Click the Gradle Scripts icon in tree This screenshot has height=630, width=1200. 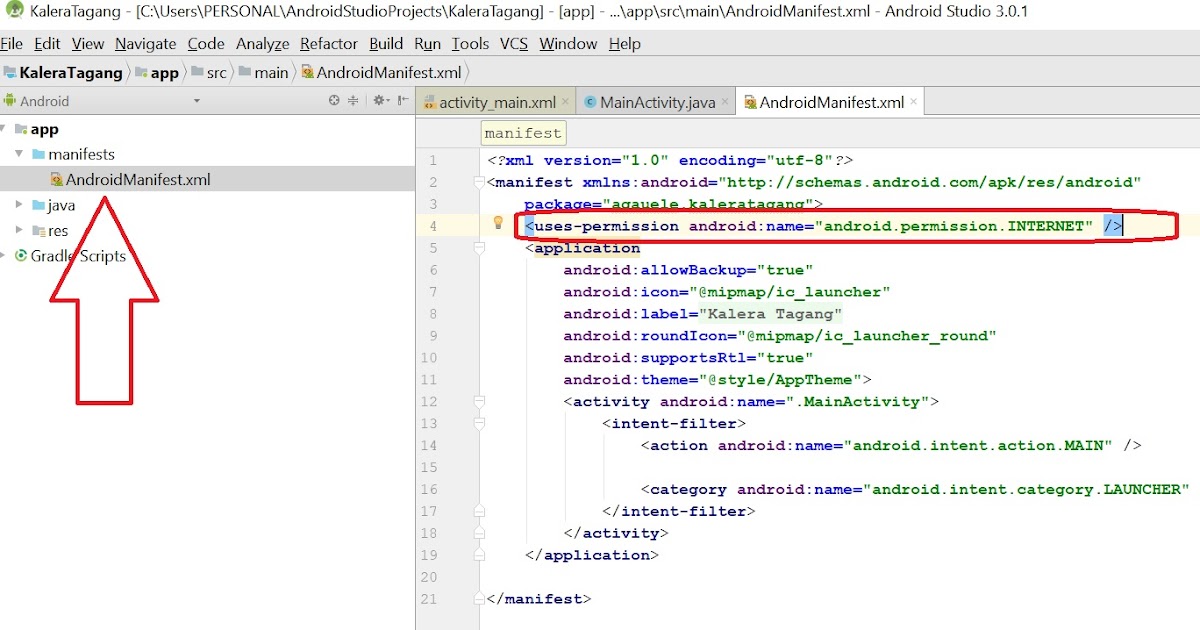pos(21,256)
